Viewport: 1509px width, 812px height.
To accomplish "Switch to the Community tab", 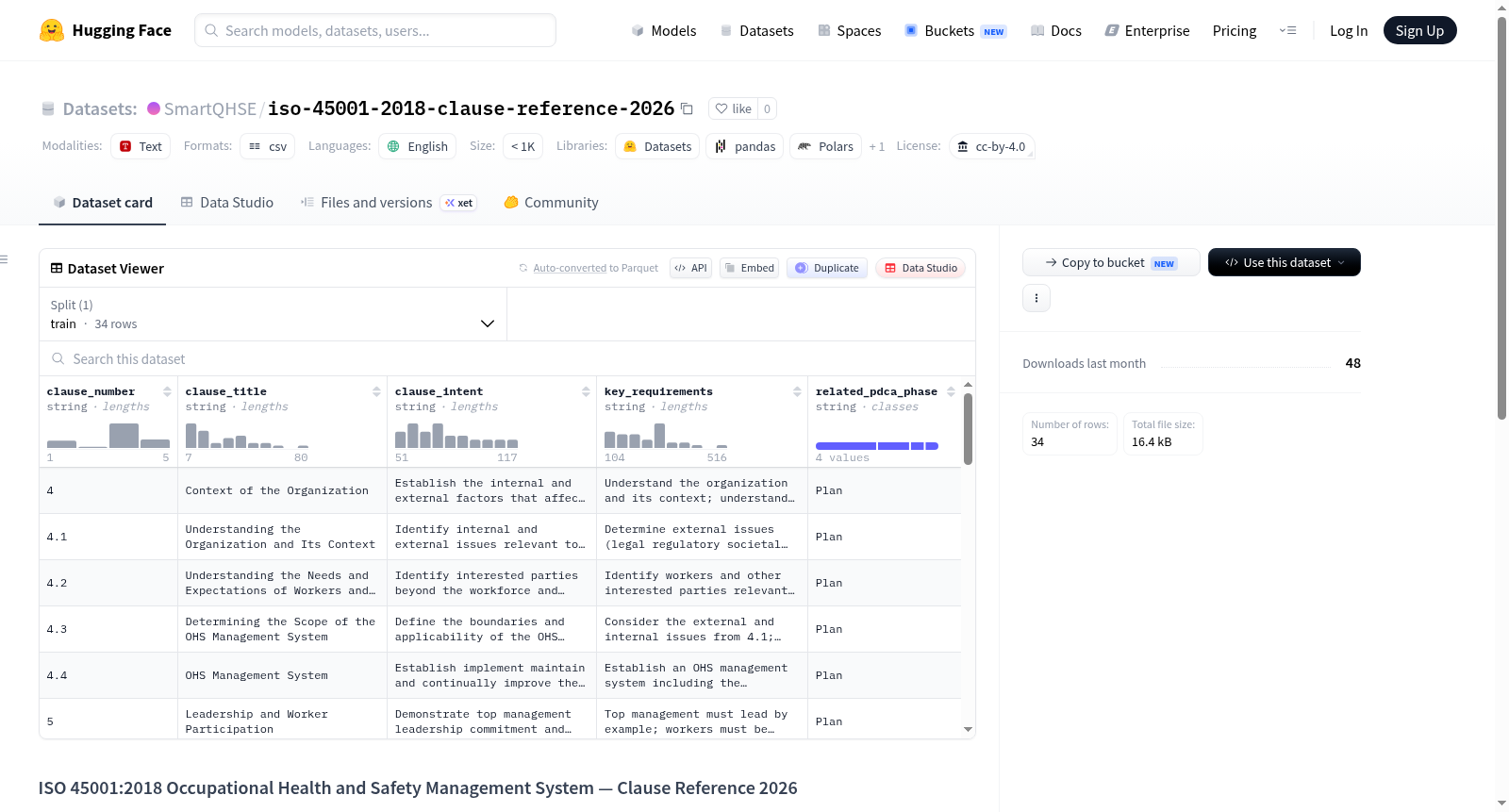I will (551, 203).
